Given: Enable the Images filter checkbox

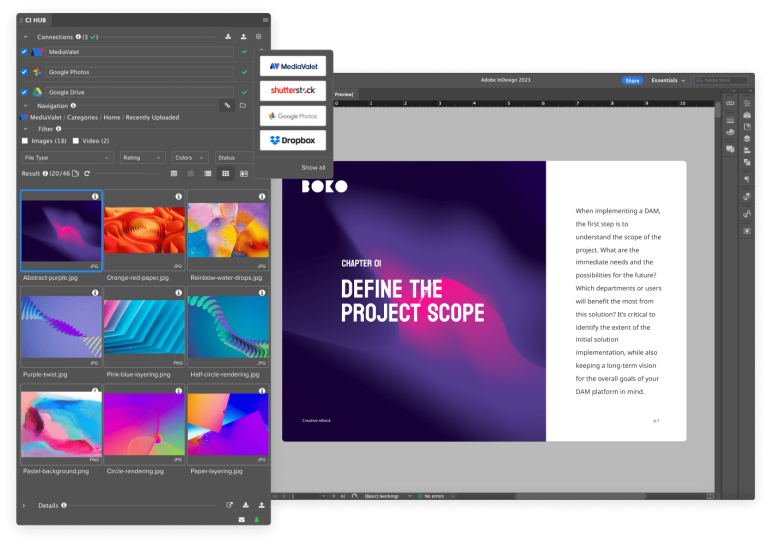Looking at the screenshot, I should (x=25, y=141).
